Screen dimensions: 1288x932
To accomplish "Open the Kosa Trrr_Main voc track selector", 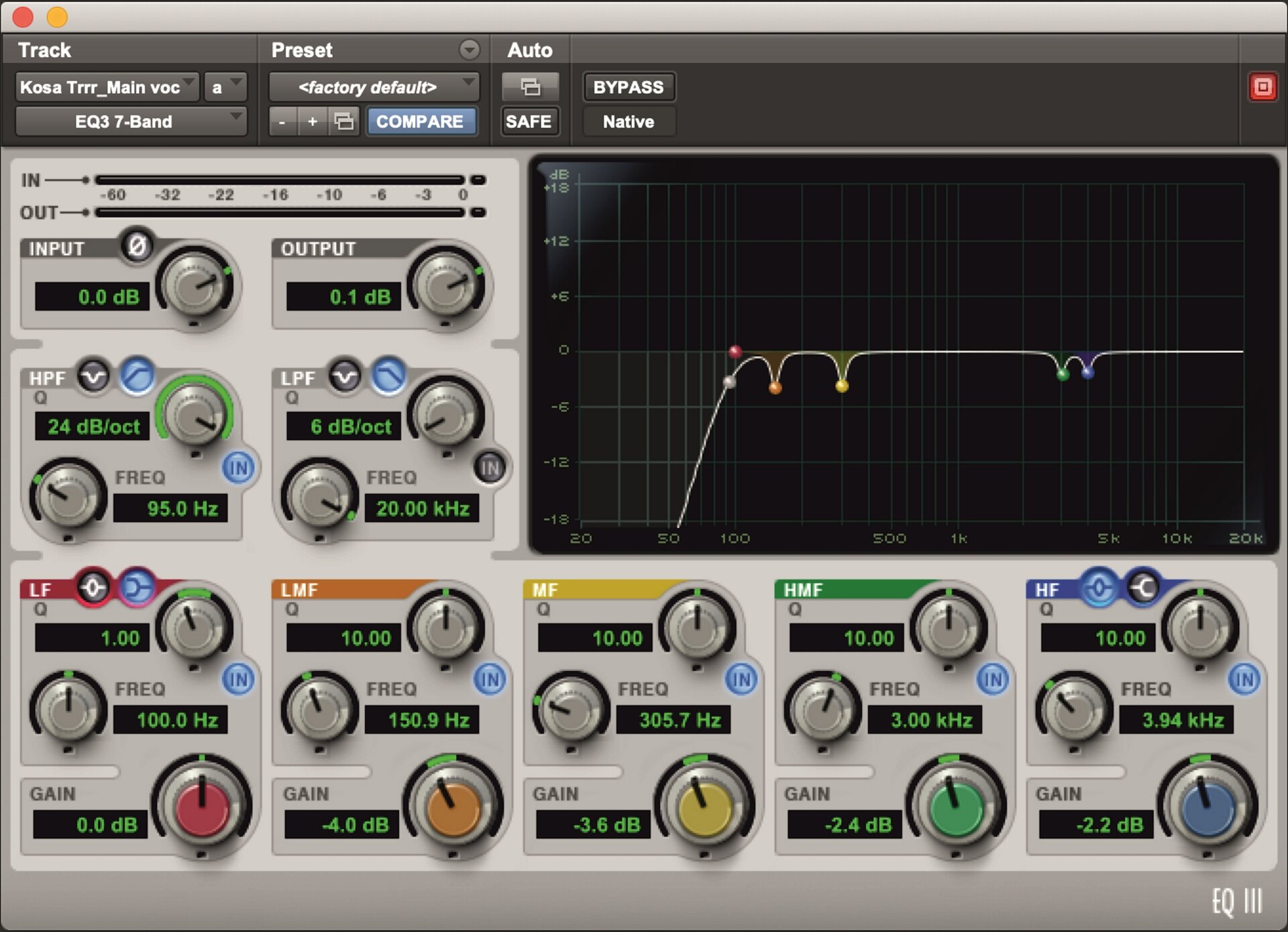I will (x=107, y=87).
